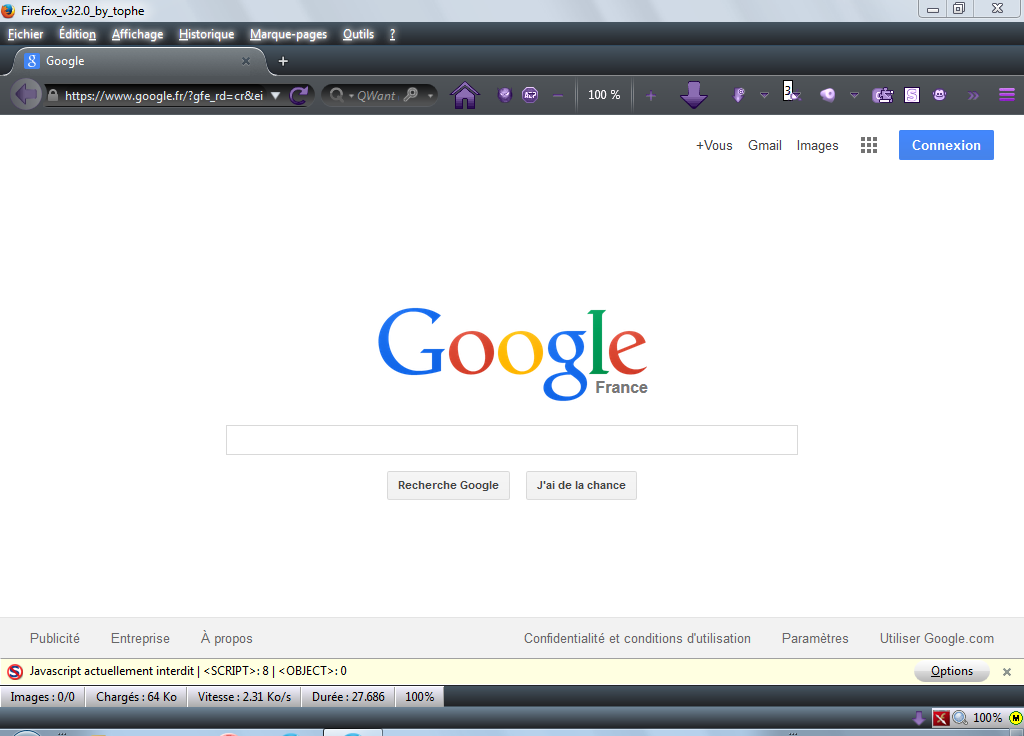Click the Connexion sign-in button

click(x=946, y=145)
